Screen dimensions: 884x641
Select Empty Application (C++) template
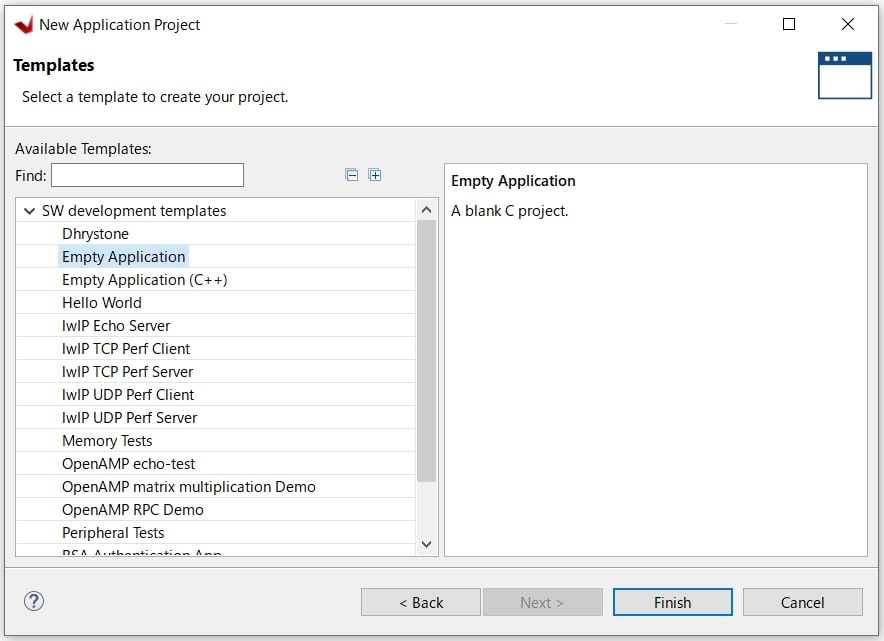pyautogui.click(x=145, y=280)
